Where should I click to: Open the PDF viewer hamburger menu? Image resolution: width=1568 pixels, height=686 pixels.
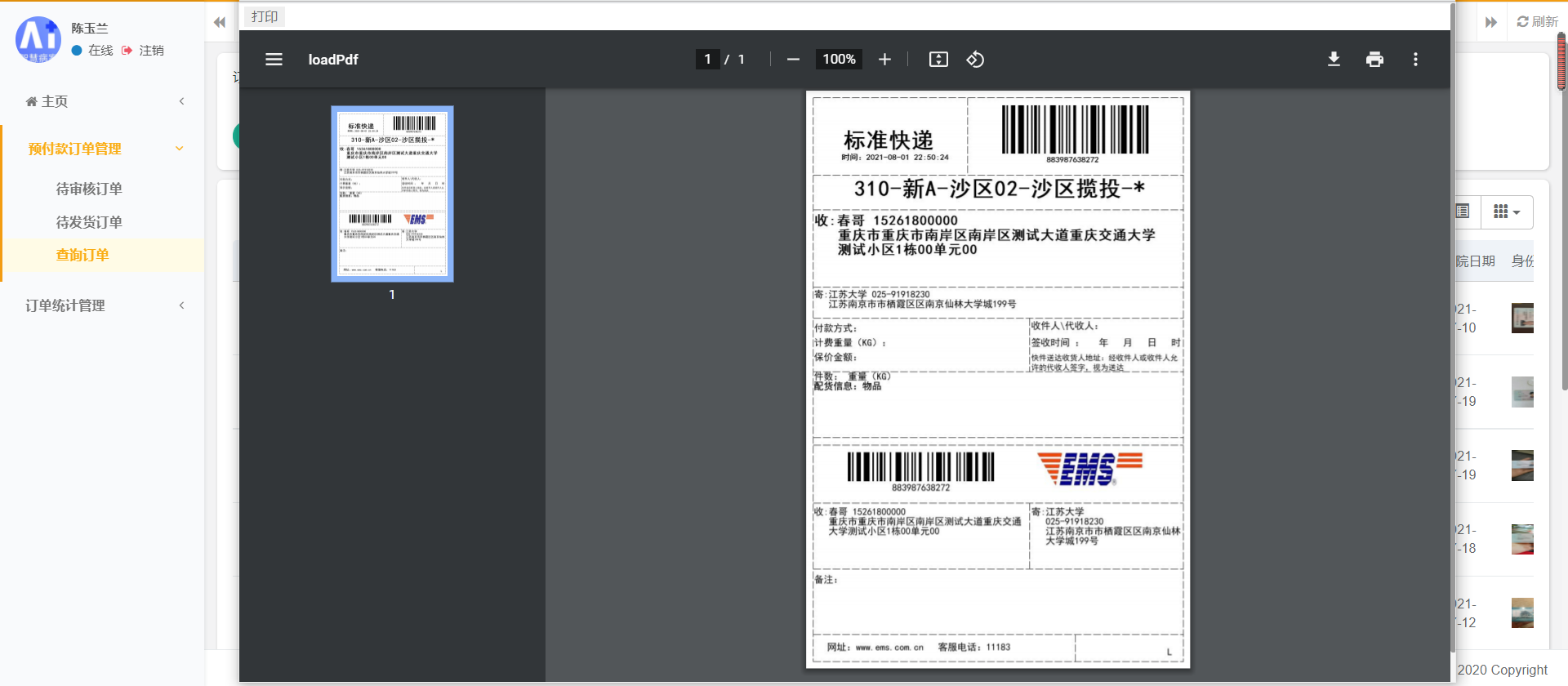tap(274, 60)
